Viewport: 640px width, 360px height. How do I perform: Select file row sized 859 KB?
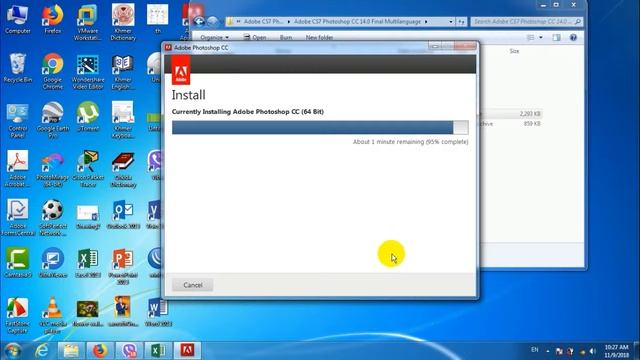pyautogui.click(x=511, y=124)
